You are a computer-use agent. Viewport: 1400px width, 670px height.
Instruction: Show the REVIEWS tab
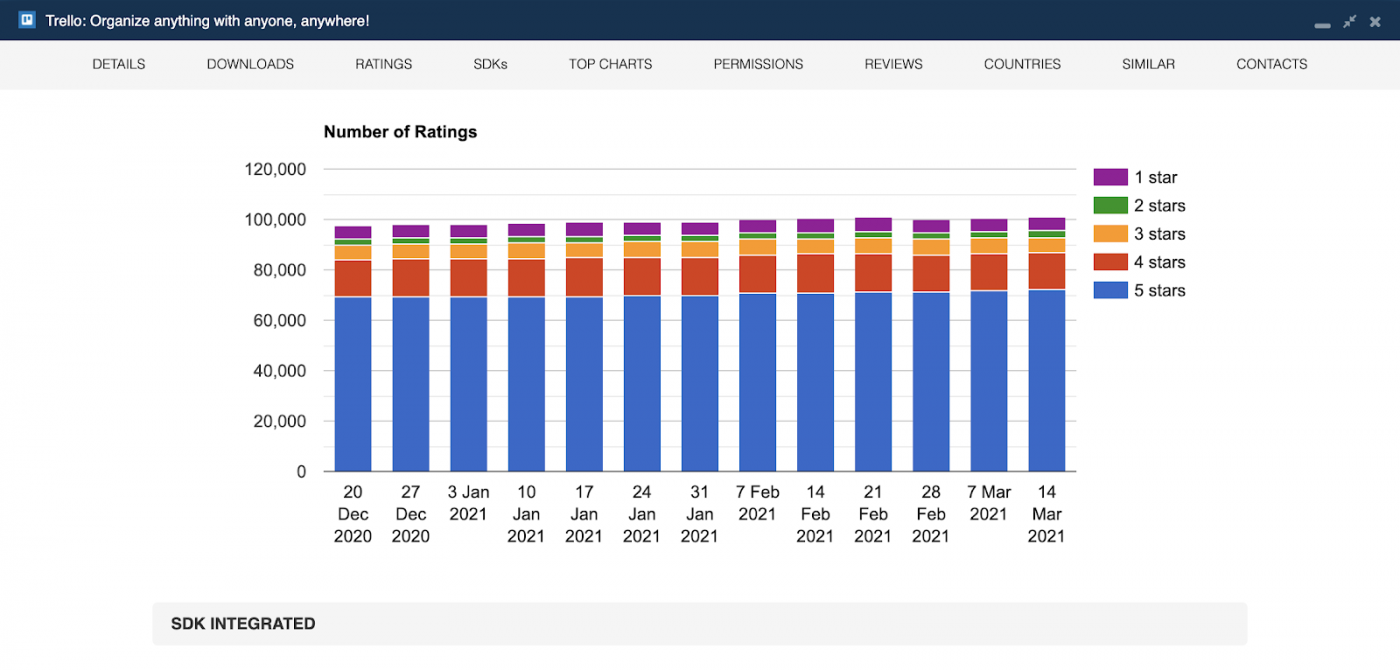tap(893, 64)
